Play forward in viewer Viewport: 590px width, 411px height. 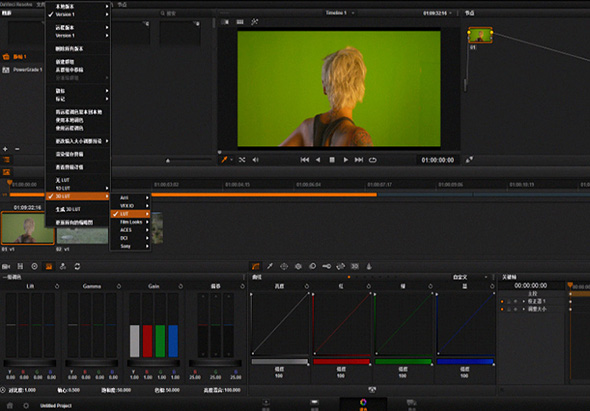click(x=345, y=160)
